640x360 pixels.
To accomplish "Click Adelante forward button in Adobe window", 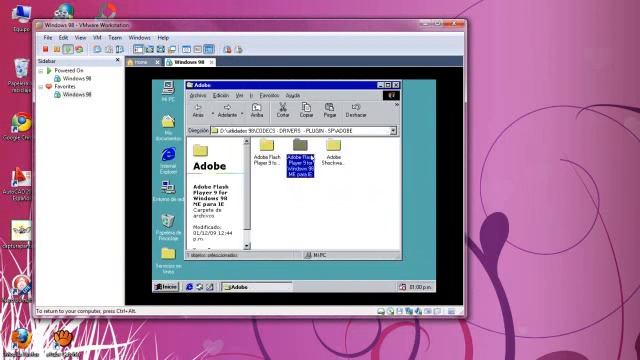I will [x=227, y=111].
